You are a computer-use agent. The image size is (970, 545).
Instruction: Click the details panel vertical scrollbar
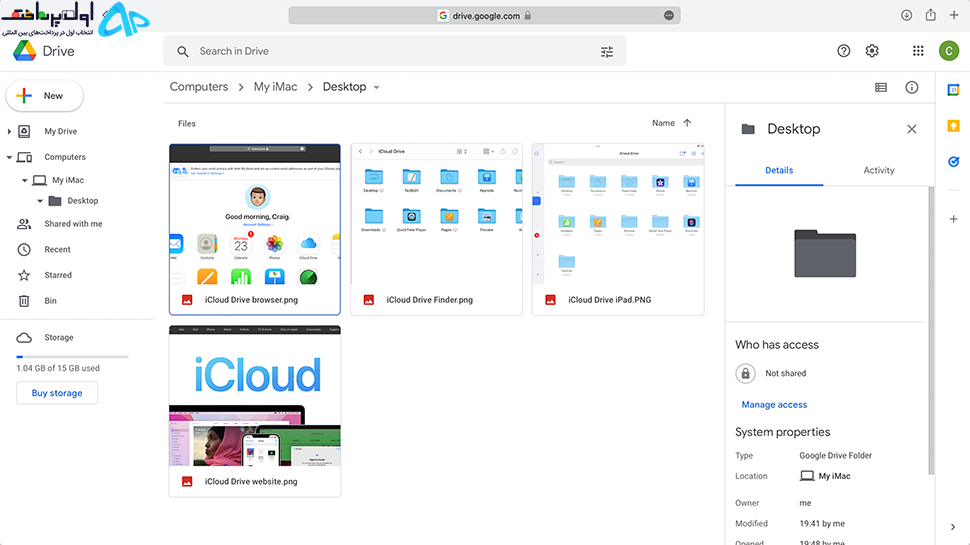[931, 330]
